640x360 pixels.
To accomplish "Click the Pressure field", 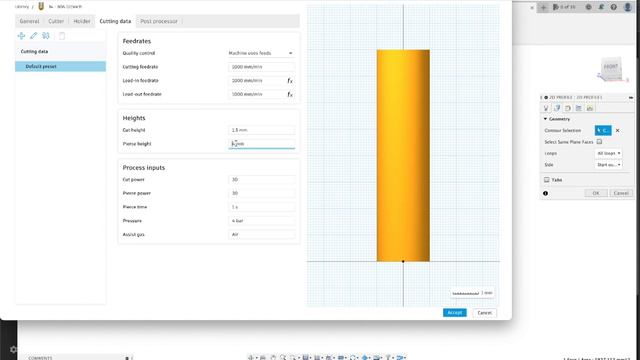I will click(261, 221).
